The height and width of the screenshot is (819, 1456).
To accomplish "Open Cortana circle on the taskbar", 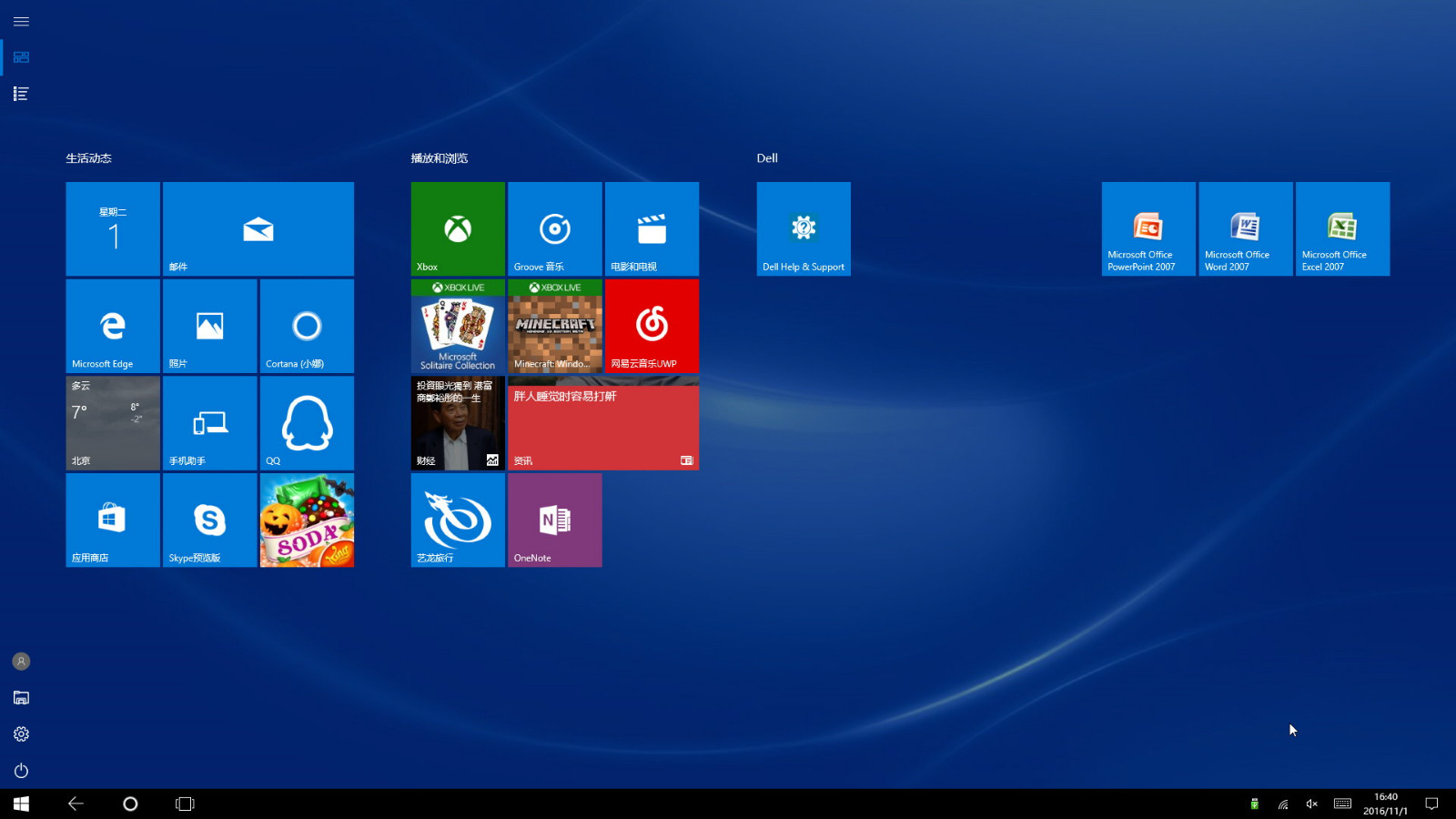I will tap(130, 804).
